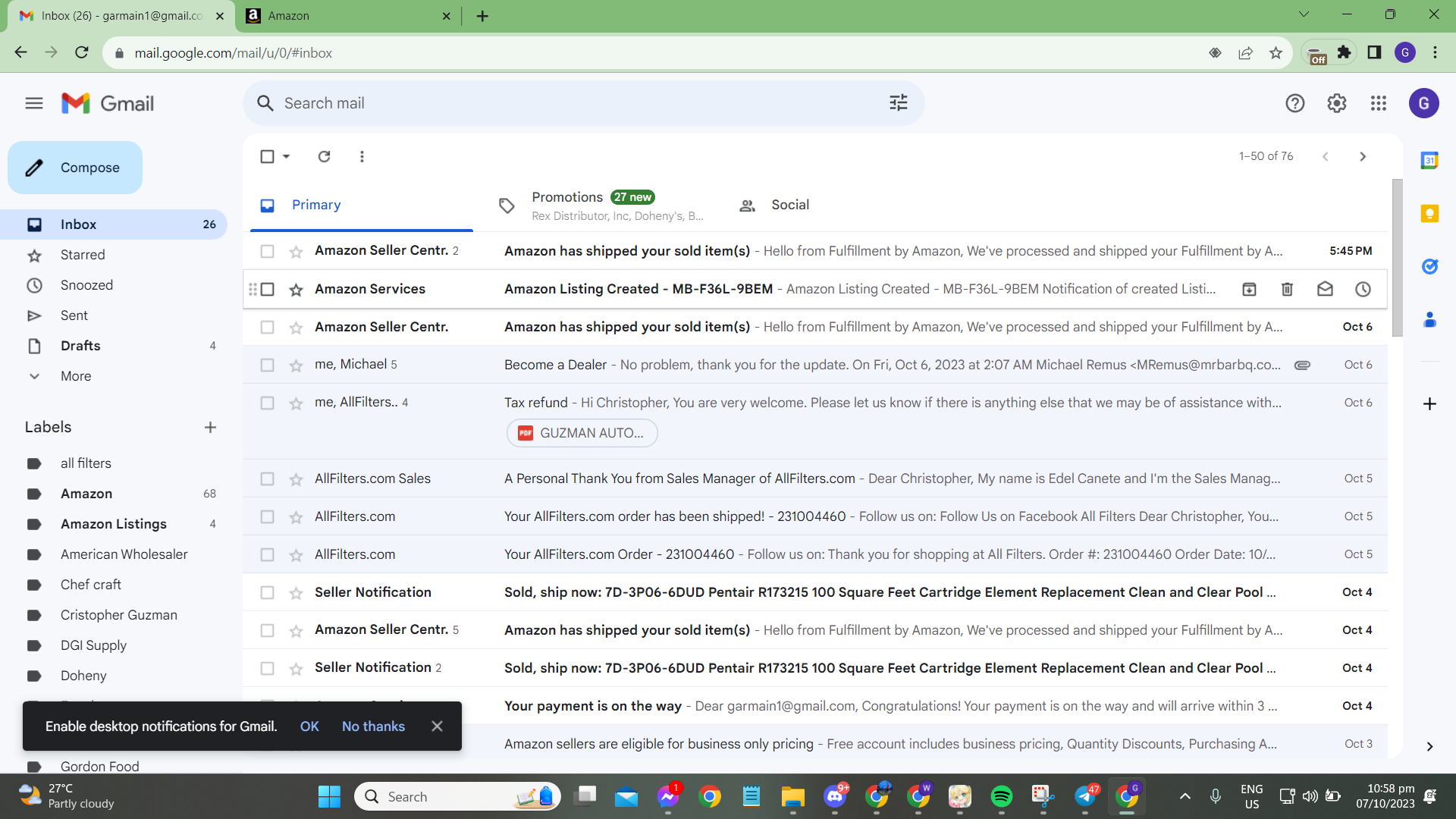Create new label plus icon
The width and height of the screenshot is (1456, 819).
coord(210,428)
